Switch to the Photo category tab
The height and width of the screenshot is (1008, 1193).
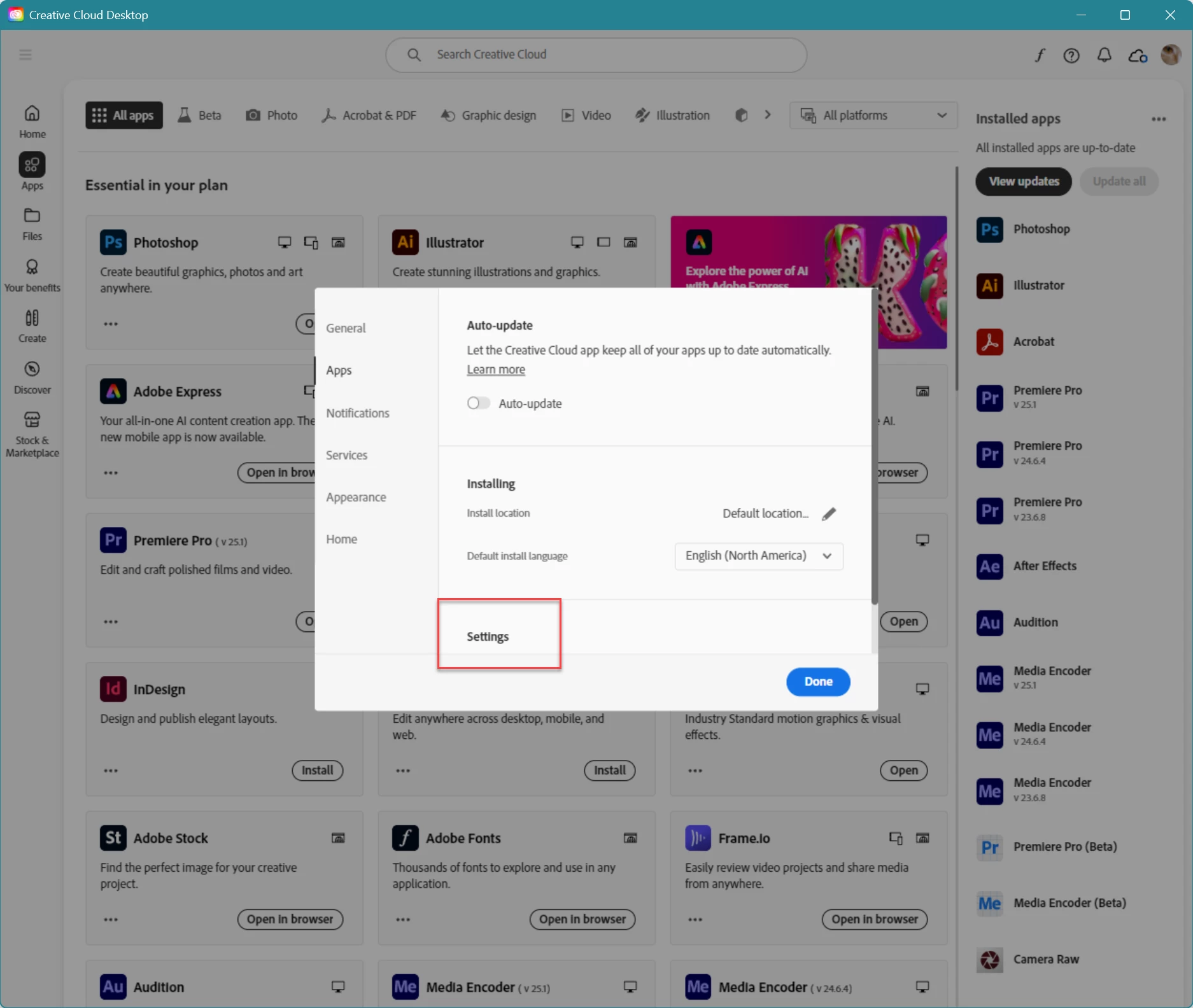tap(272, 115)
